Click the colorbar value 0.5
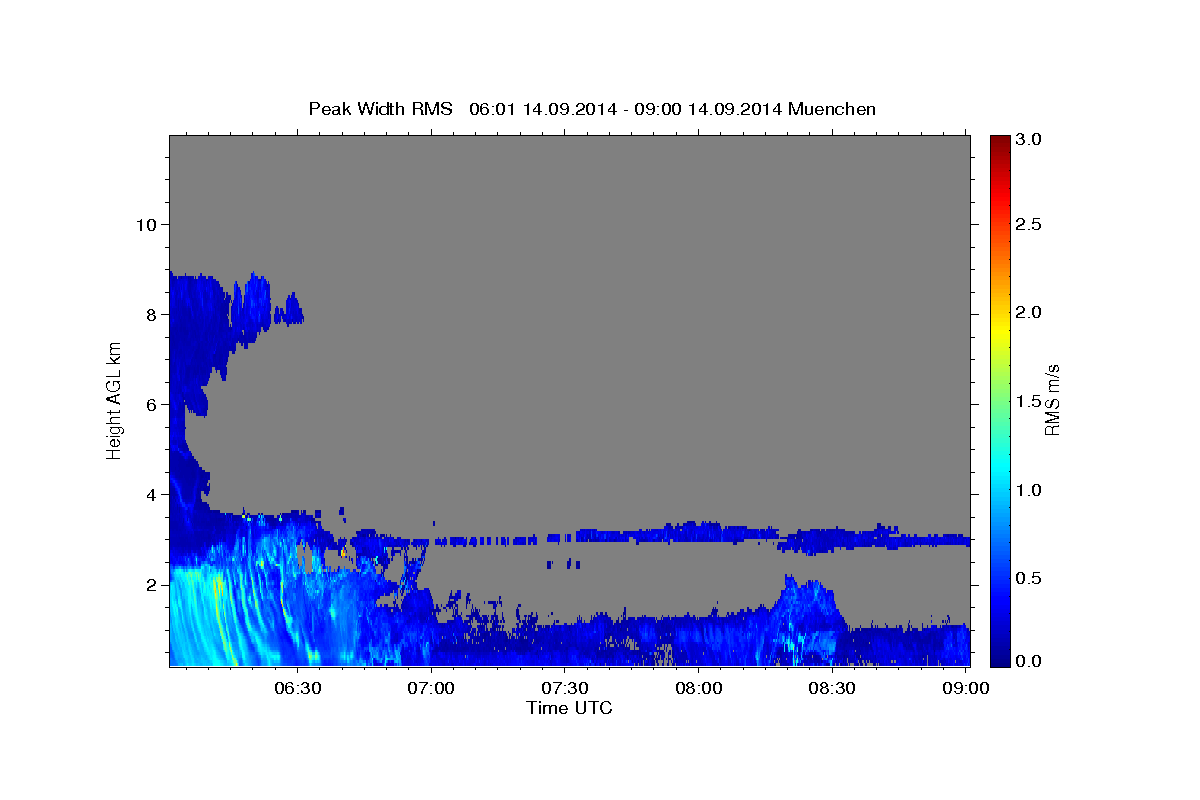 coord(1029,578)
